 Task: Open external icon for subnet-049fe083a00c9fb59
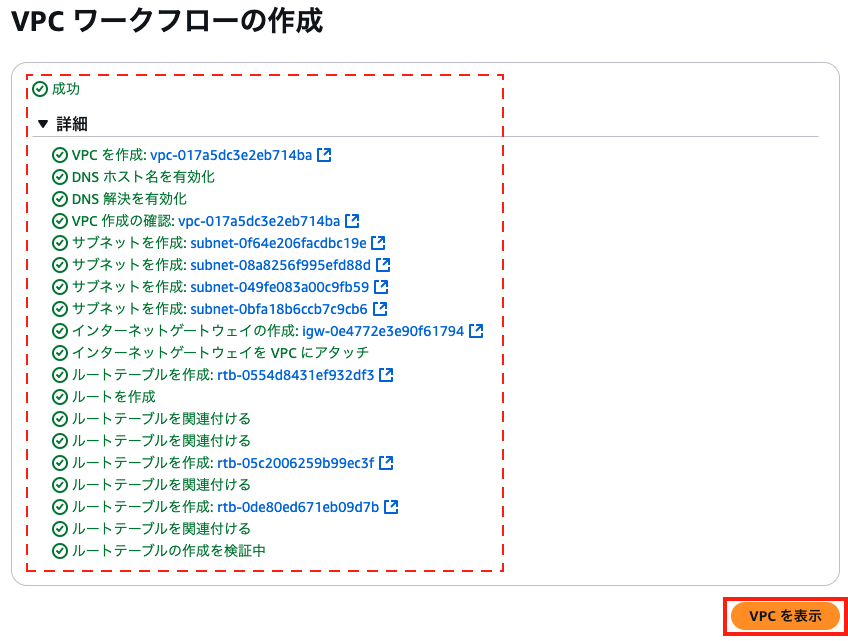[x=381, y=287]
